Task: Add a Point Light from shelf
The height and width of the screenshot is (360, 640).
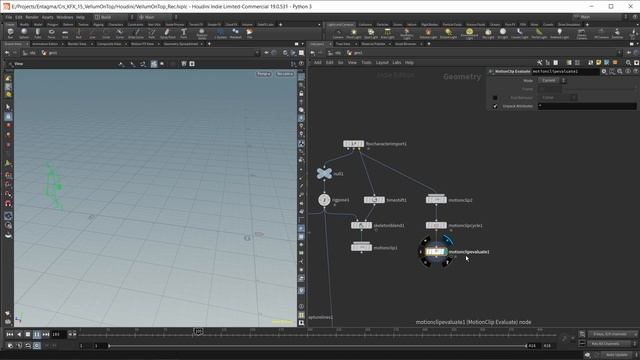Action: pos(354,33)
